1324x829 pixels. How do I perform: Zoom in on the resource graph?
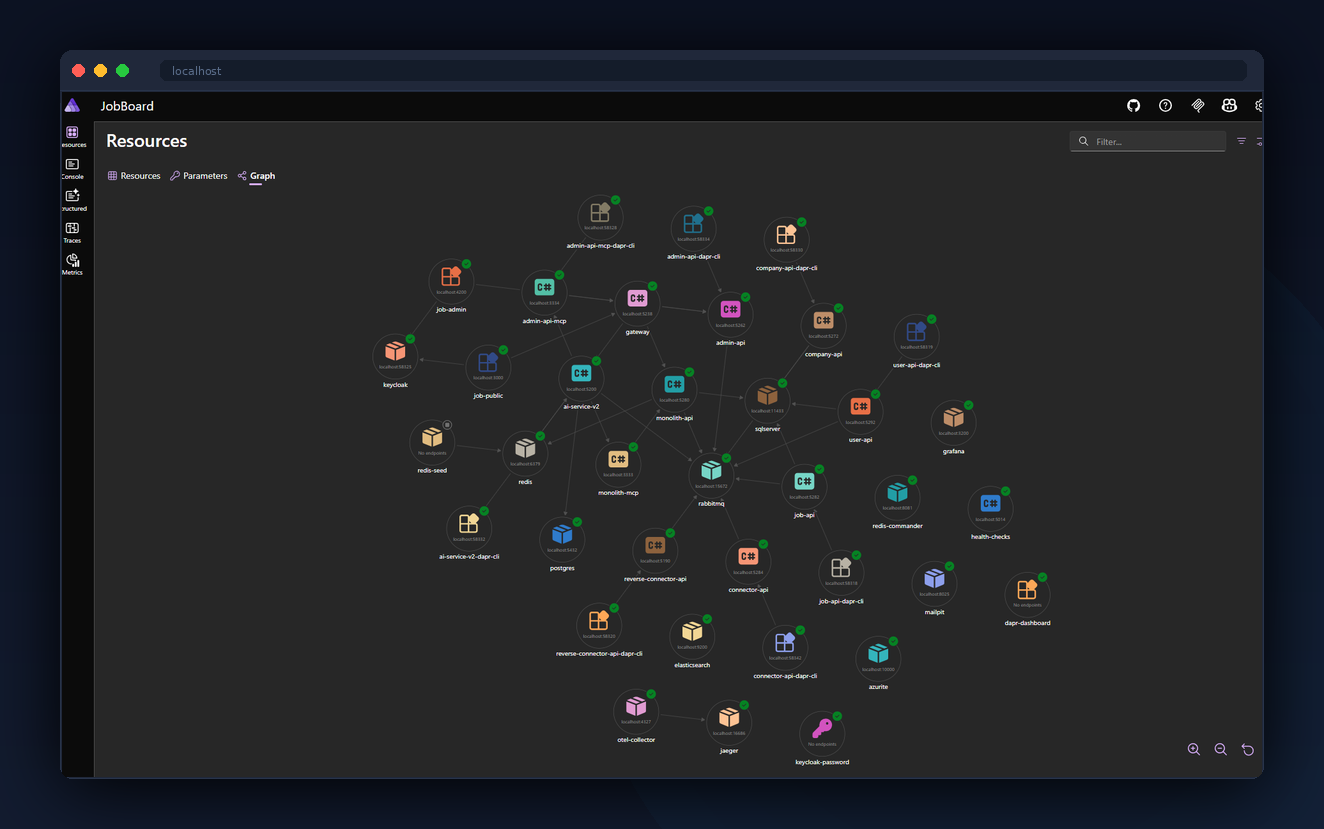tap(1193, 749)
